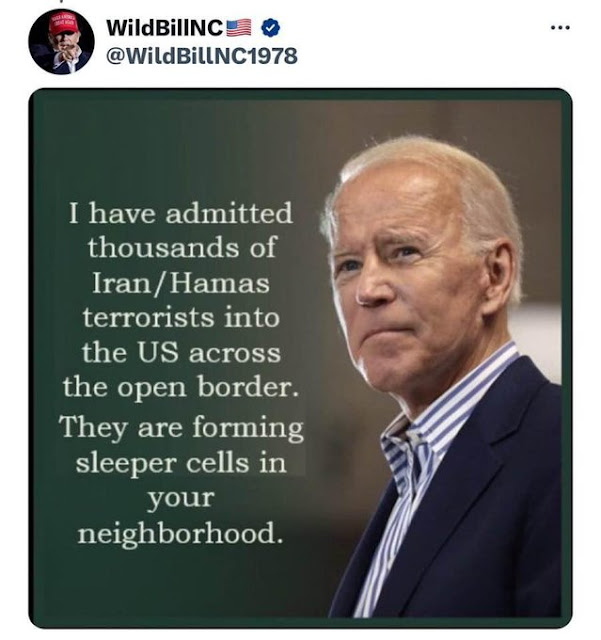The image size is (601, 640).
Task: Click the "I have admitted" text line
Action: point(180,213)
